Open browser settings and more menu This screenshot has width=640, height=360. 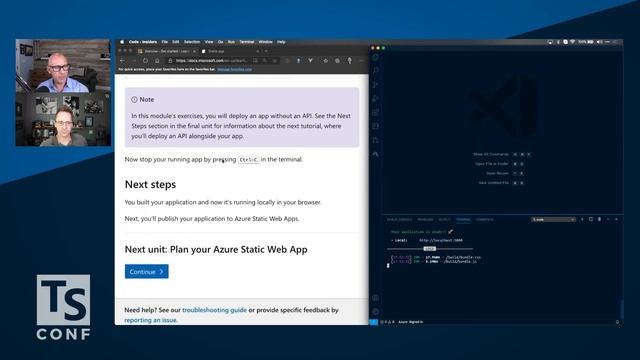coord(361,61)
